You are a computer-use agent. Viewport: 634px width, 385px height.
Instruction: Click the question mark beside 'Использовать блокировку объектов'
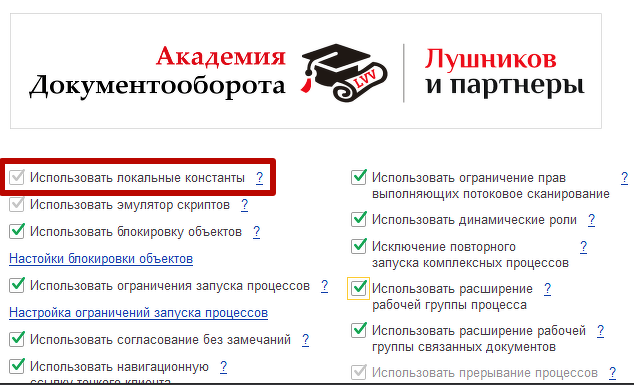pos(256,232)
